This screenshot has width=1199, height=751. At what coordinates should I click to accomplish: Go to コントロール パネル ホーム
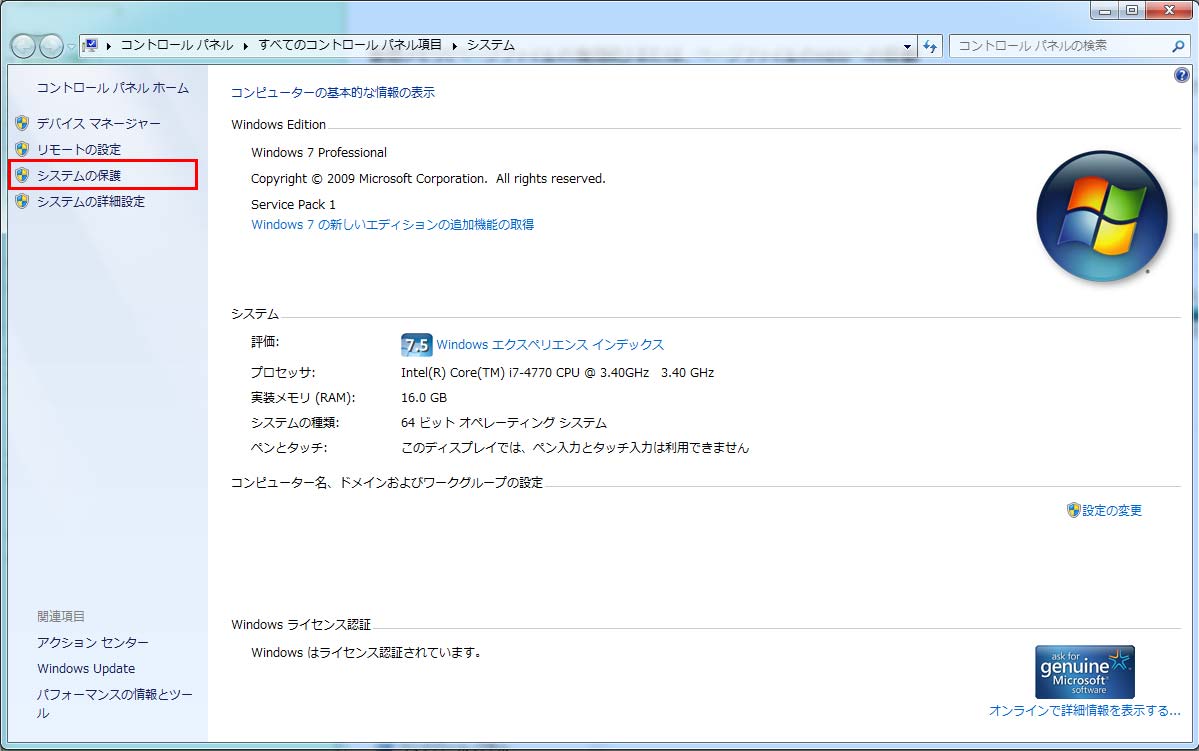112,88
